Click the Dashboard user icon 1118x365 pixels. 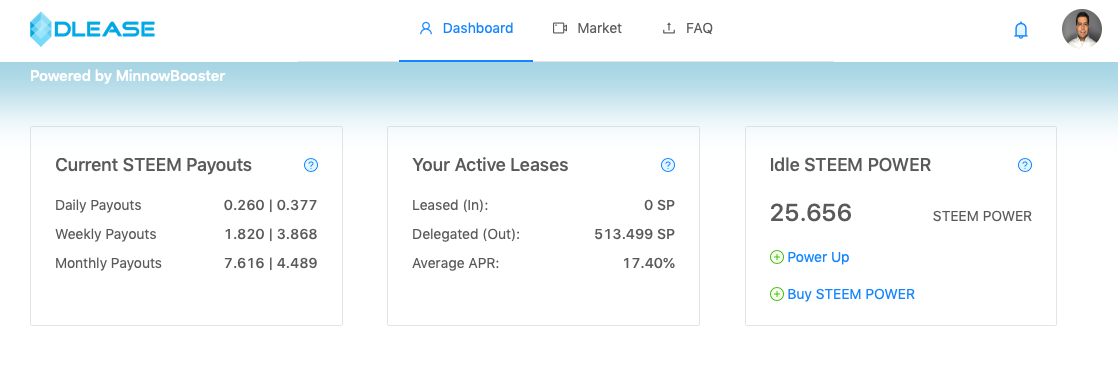click(426, 29)
